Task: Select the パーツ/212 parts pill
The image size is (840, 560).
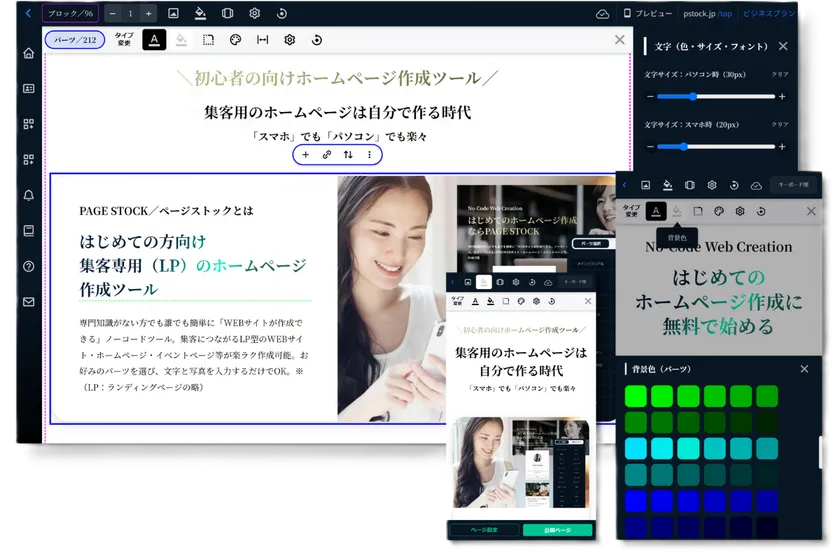Action: point(75,40)
